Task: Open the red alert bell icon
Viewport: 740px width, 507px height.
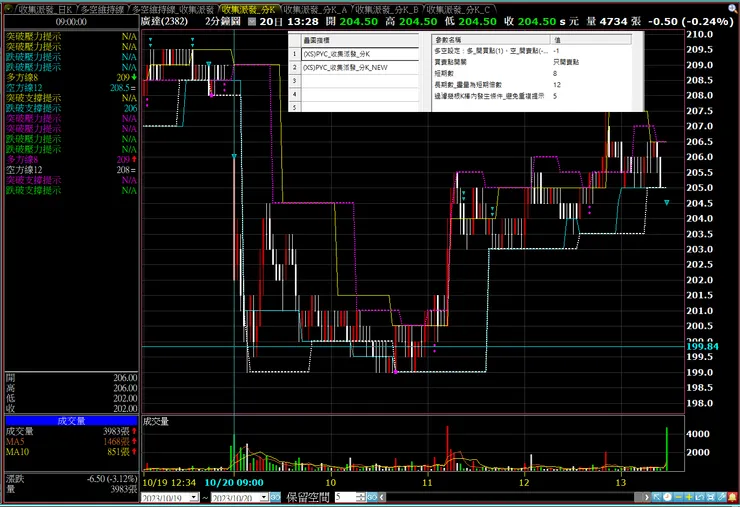Action: point(732,497)
